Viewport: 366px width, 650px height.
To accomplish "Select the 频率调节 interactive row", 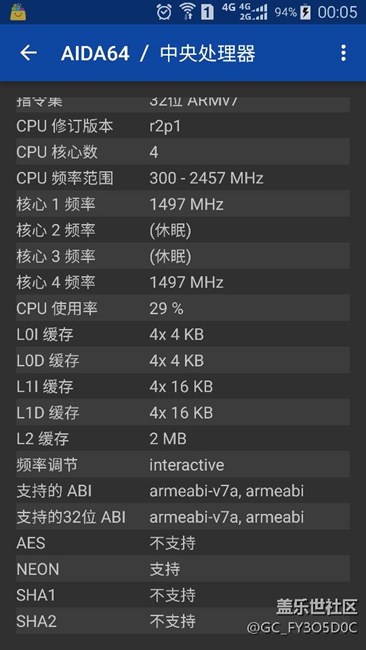I will (x=183, y=465).
